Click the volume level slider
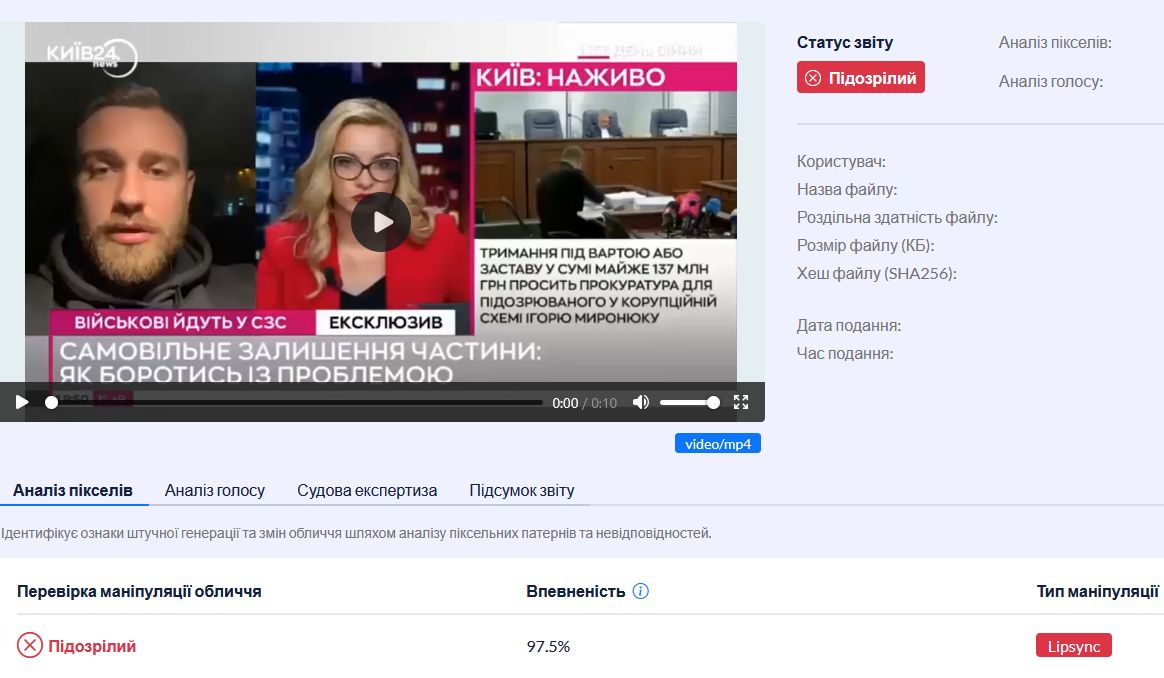Screen dimensions: 1164x678 [688, 402]
